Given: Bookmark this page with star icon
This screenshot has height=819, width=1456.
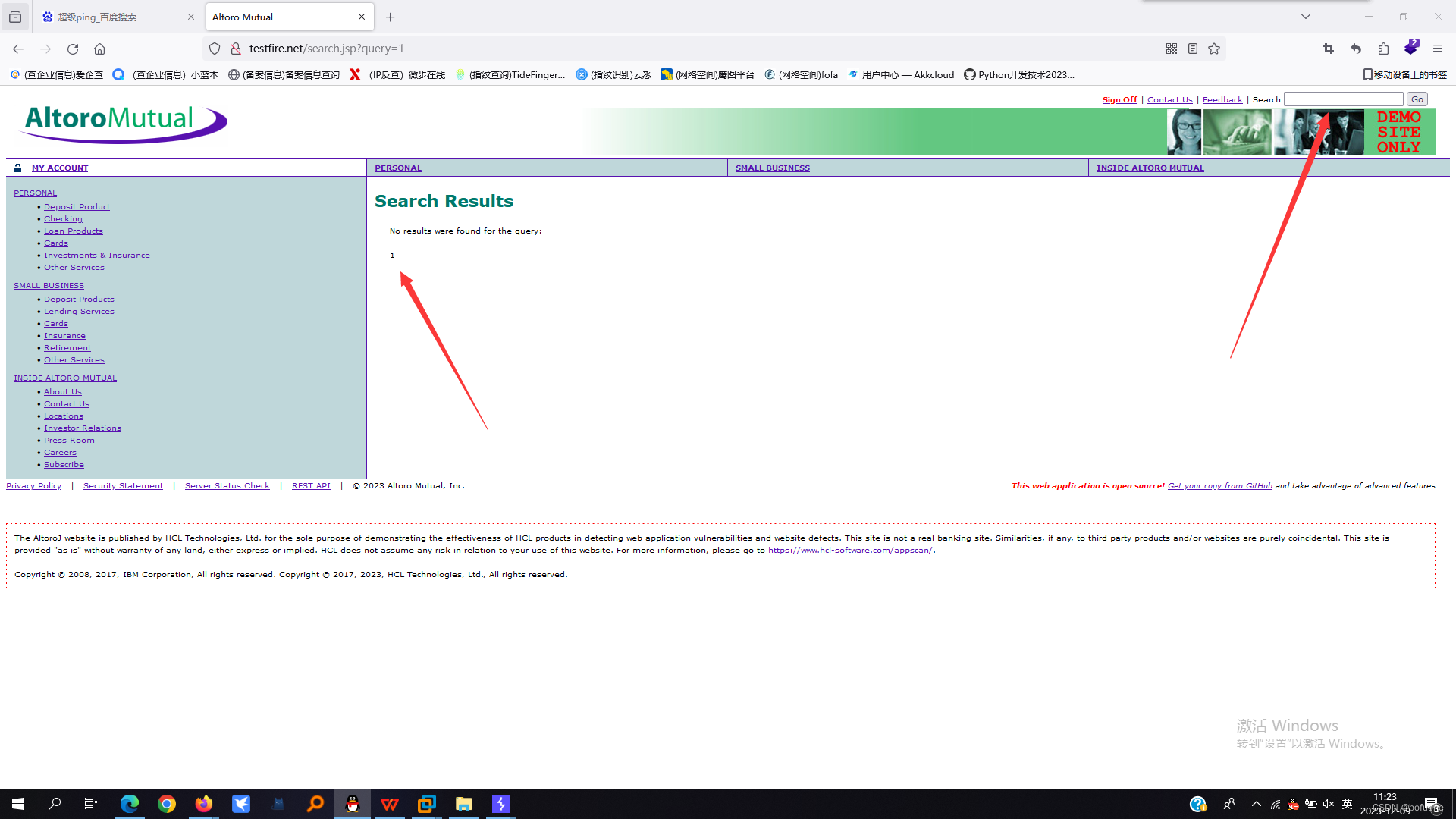Looking at the screenshot, I should pos(1214,49).
